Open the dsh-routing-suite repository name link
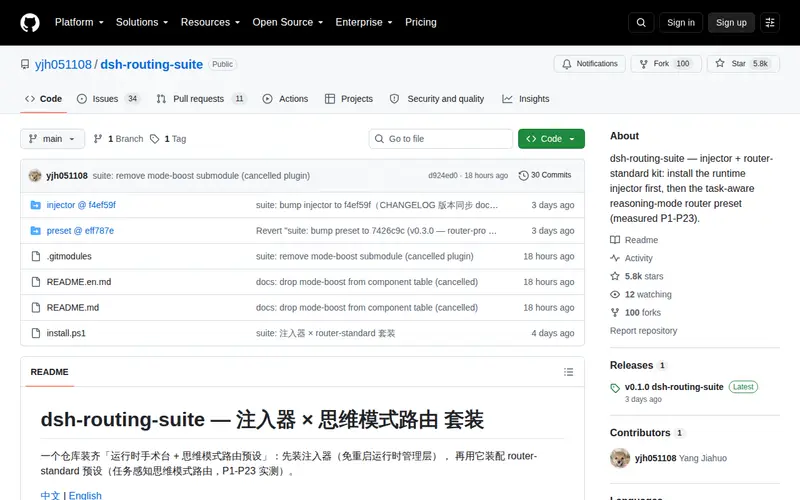 click(152, 64)
